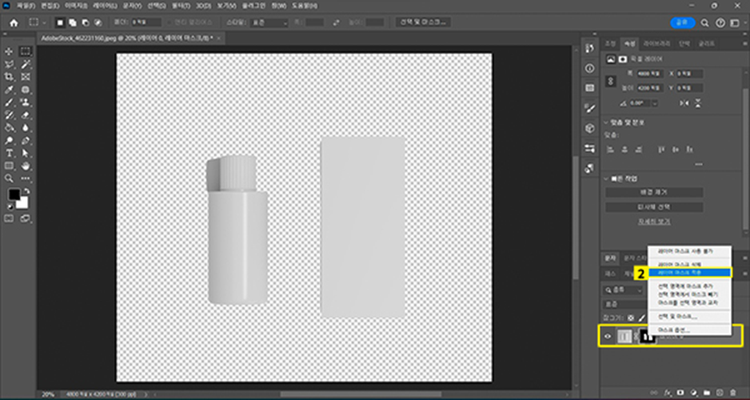Open the 자세히 보기 link
The image size is (750, 400).
pos(654,222)
